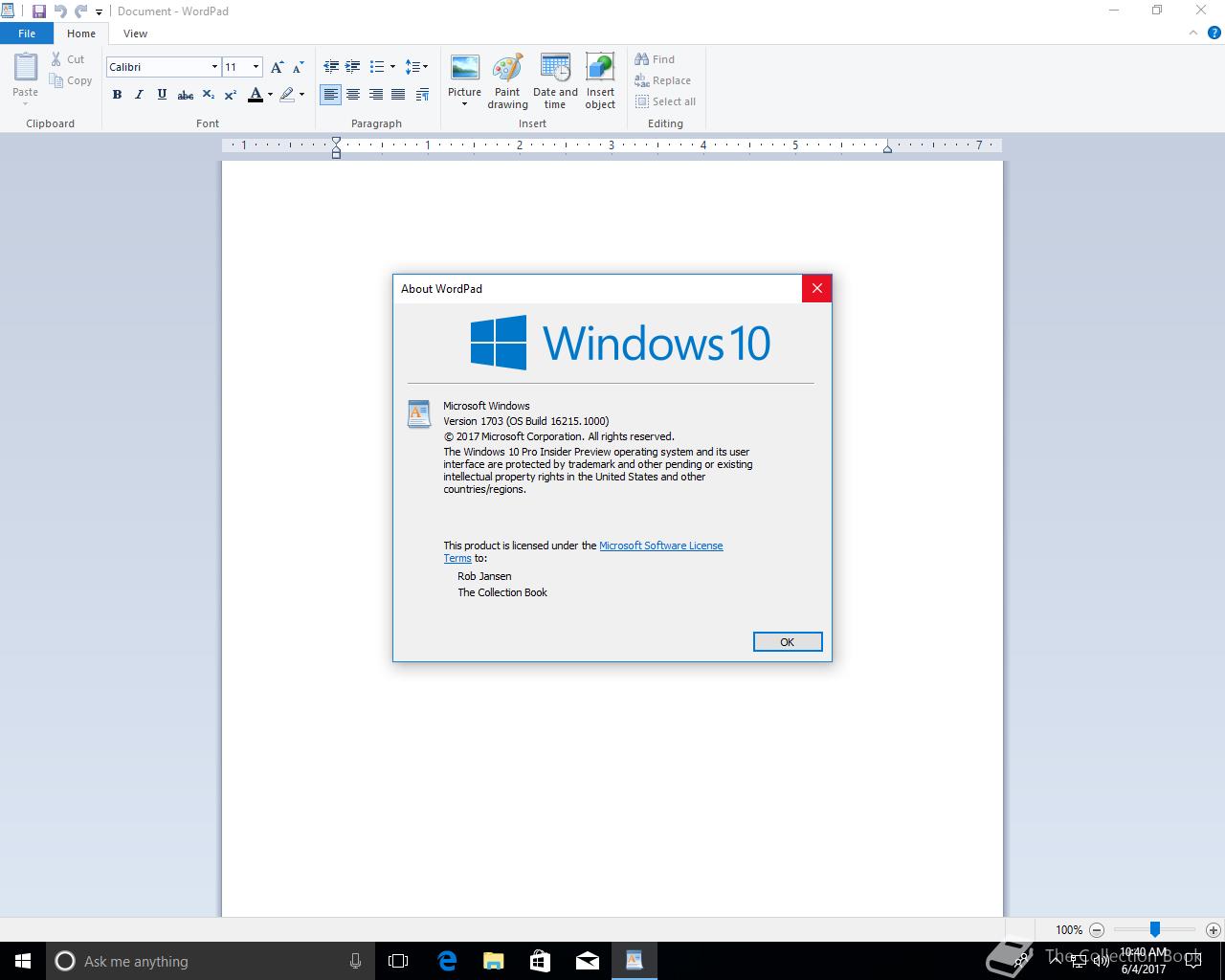Click Increase indent icon
This screenshot has height=980, width=1225.
tap(353, 67)
